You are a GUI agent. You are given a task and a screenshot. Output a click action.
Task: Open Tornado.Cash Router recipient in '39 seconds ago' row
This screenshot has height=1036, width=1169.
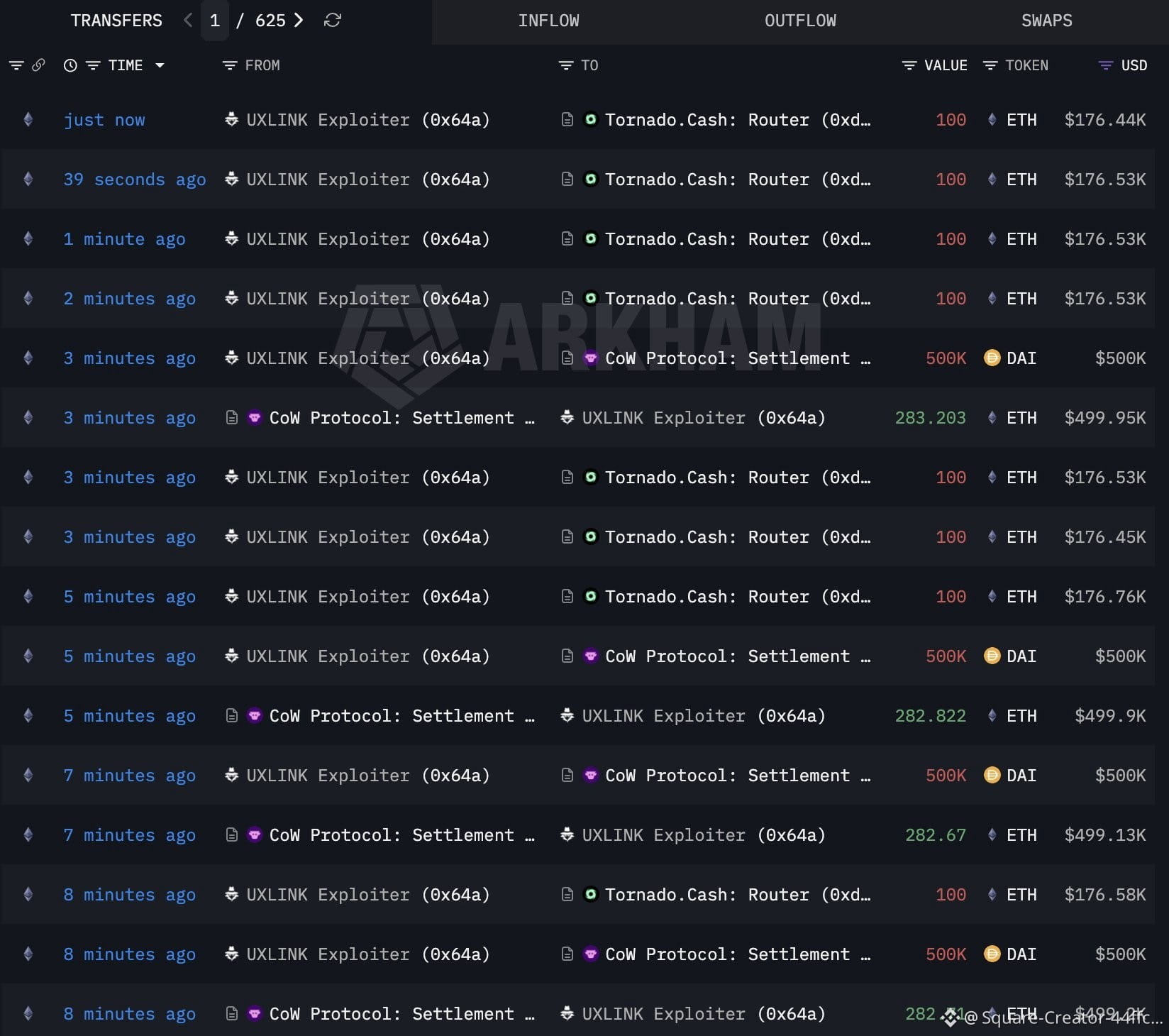pyautogui.click(x=738, y=180)
